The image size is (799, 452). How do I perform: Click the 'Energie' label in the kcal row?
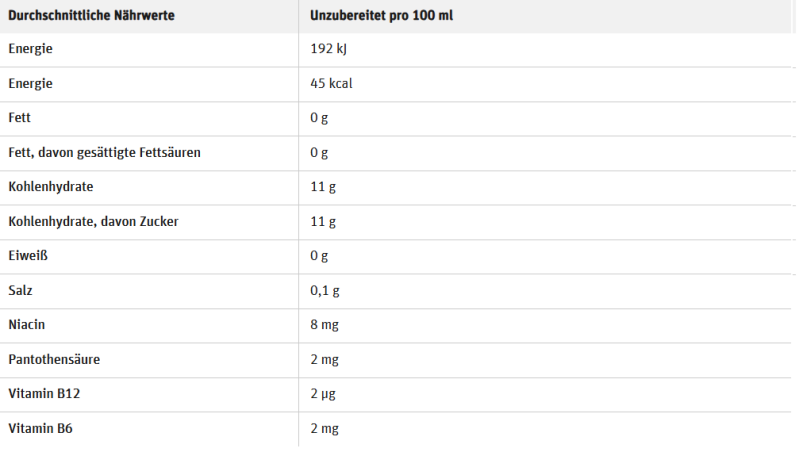[30, 83]
